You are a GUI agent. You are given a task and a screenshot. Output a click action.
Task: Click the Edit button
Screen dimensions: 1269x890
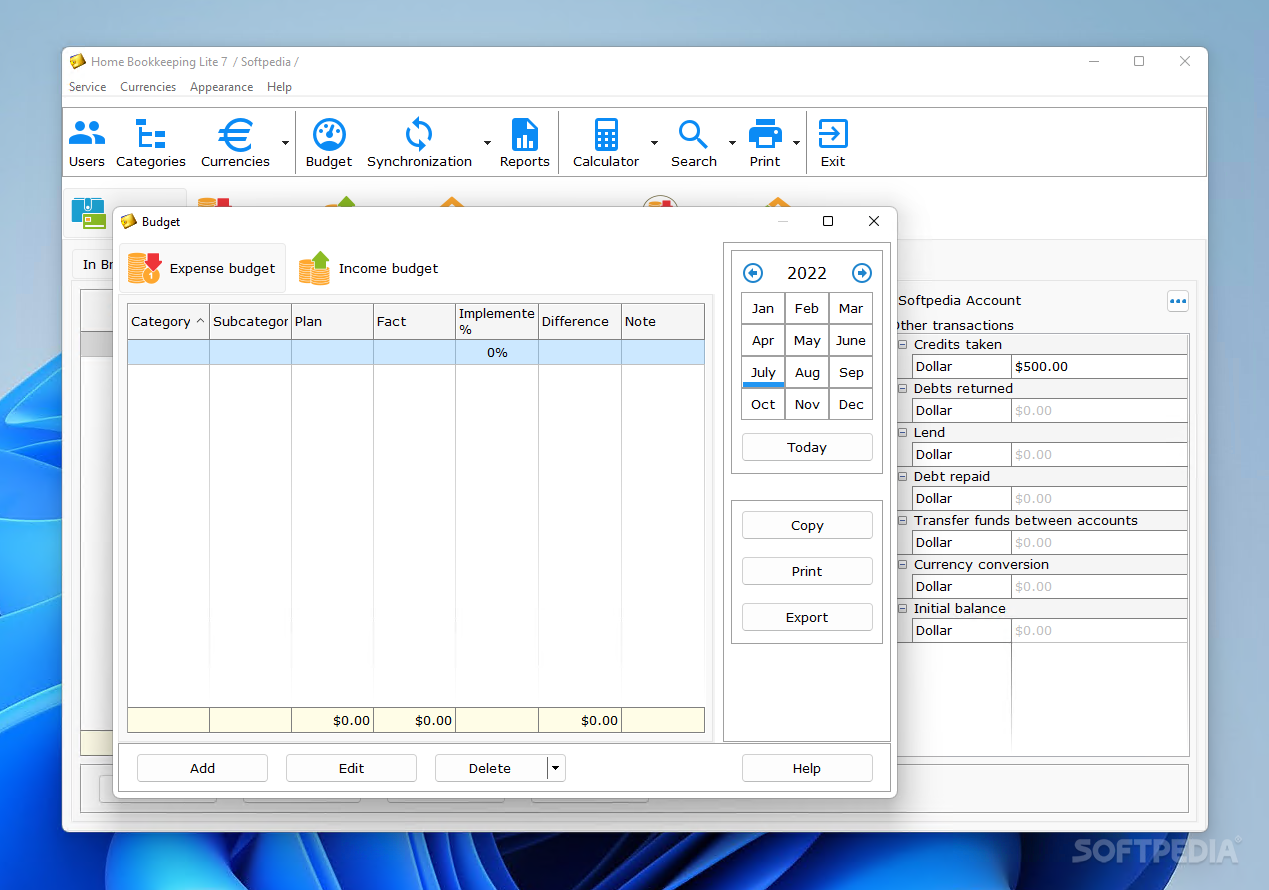click(x=351, y=768)
